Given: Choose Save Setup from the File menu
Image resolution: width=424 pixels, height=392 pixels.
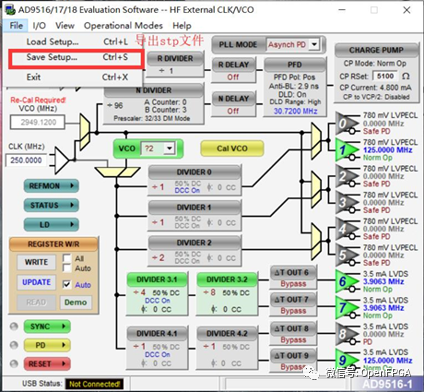Looking at the screenshot, I should tap(77, 57).
